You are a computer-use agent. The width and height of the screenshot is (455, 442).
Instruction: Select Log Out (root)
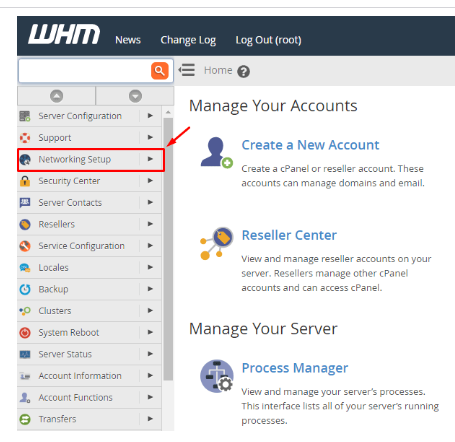pyautogui.click(x=268, y=40)
